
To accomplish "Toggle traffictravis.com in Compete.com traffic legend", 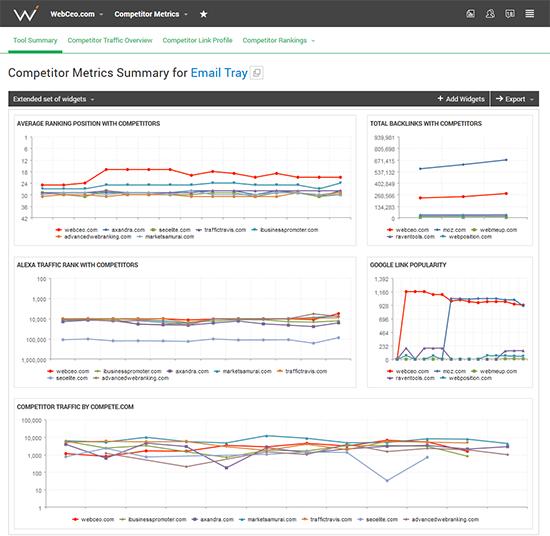I will [327, 520].
